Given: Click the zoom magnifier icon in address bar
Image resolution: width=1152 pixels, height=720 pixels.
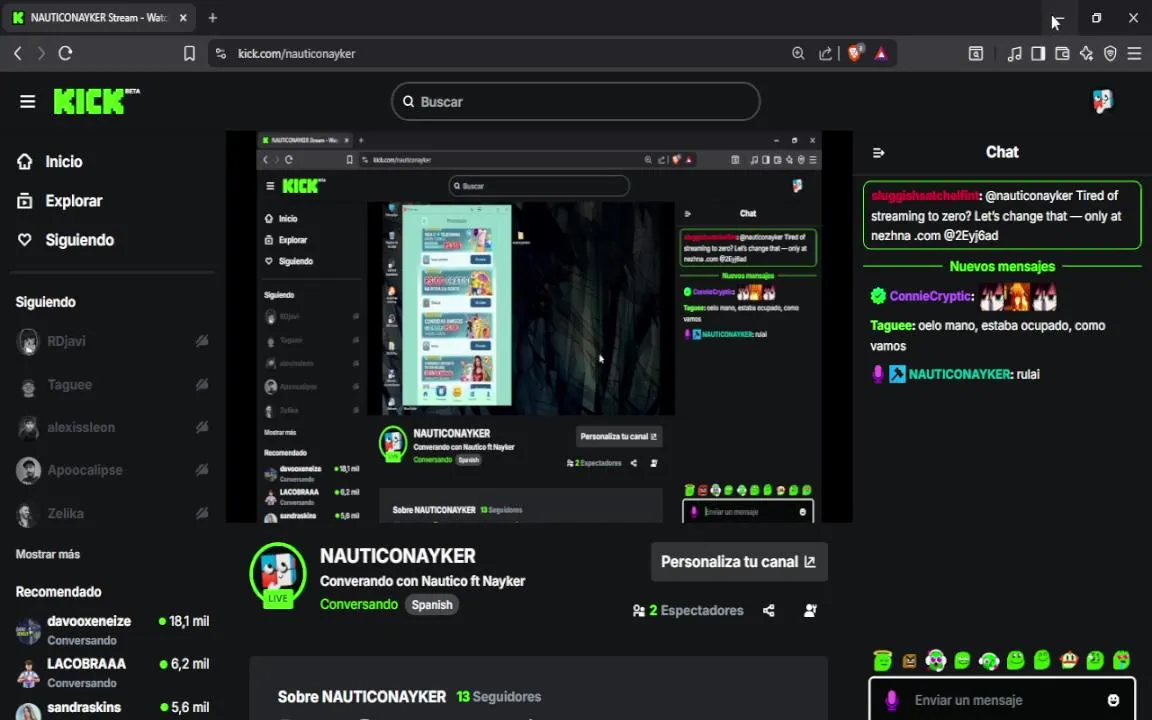Looking at the screenshot, I should [798, 54].
